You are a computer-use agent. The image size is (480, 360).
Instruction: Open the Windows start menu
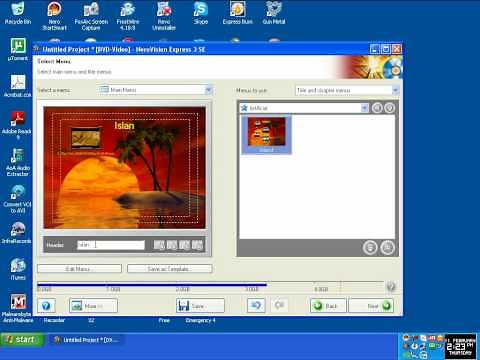22,340
